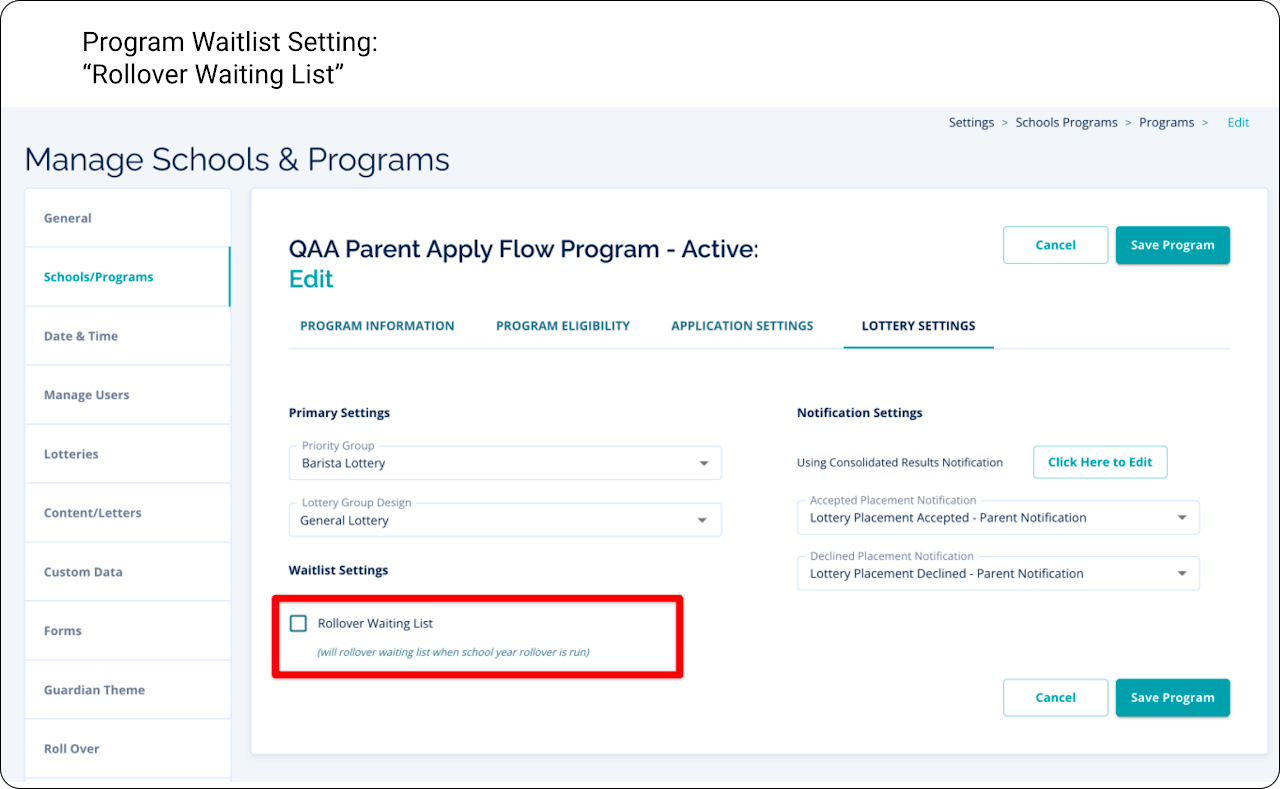Click the top Save Program button
The image size is (1280, 789).
1172,245
